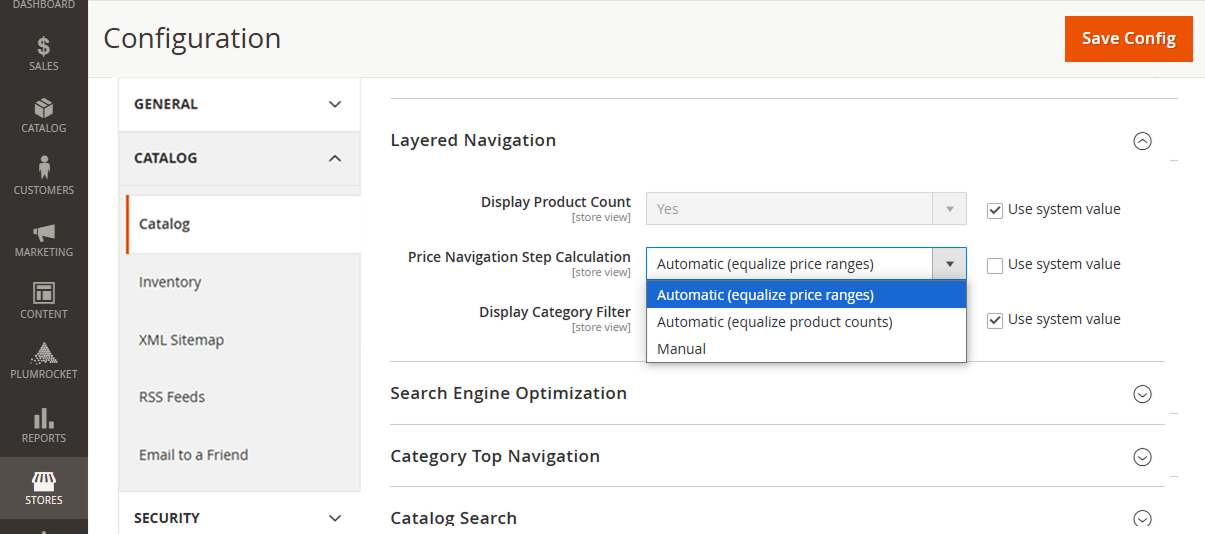Expand the General settings section
1205x535 pixels.
[x=239, y=104]
